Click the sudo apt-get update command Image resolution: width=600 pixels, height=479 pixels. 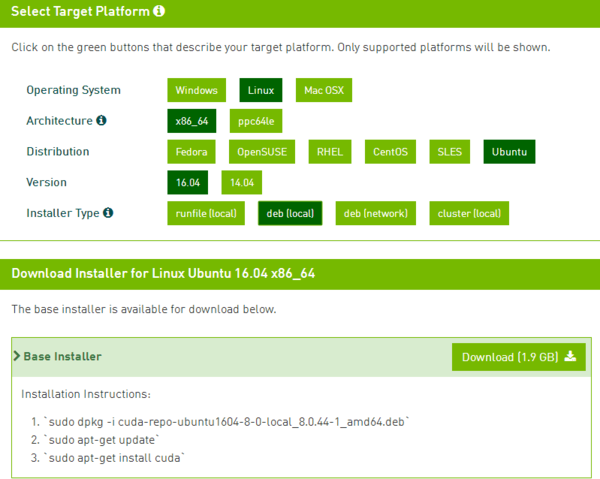pos(101,440)
